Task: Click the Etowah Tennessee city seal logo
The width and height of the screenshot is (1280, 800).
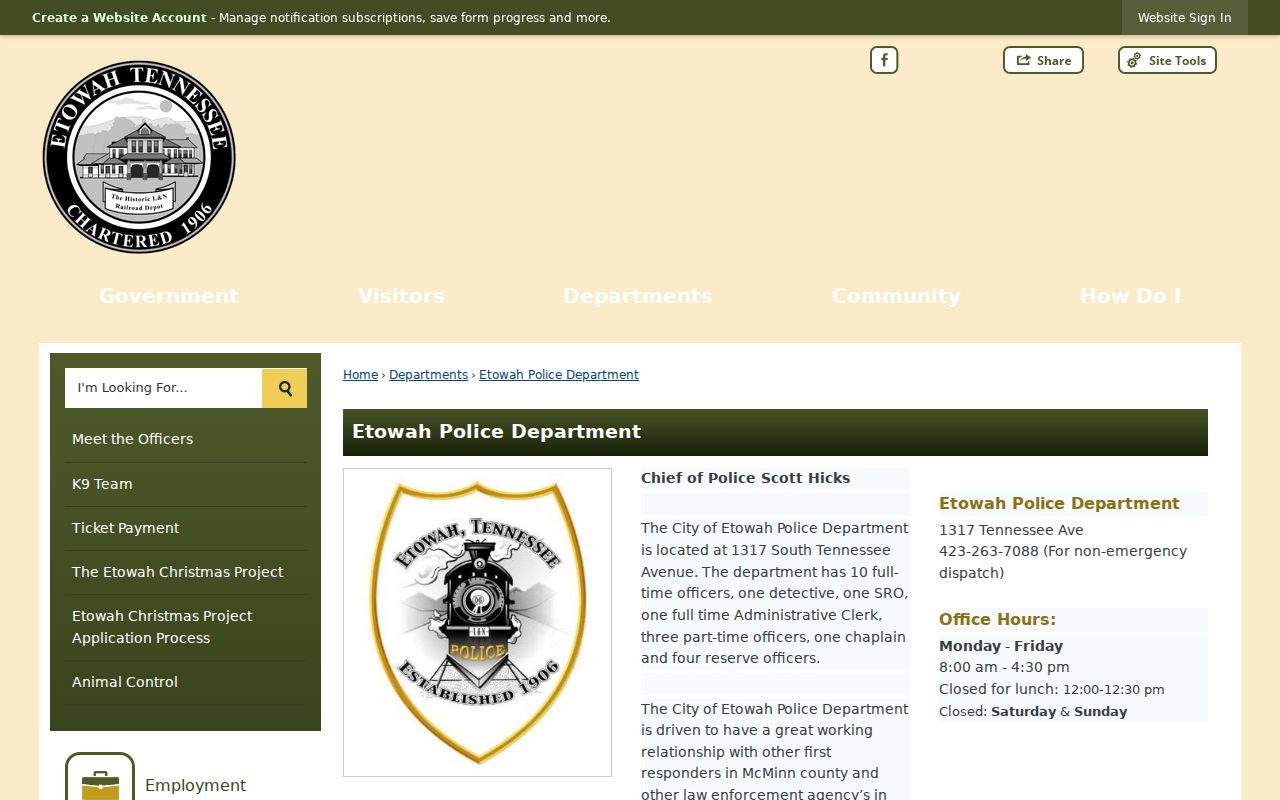Action: (x=139, y=157)
